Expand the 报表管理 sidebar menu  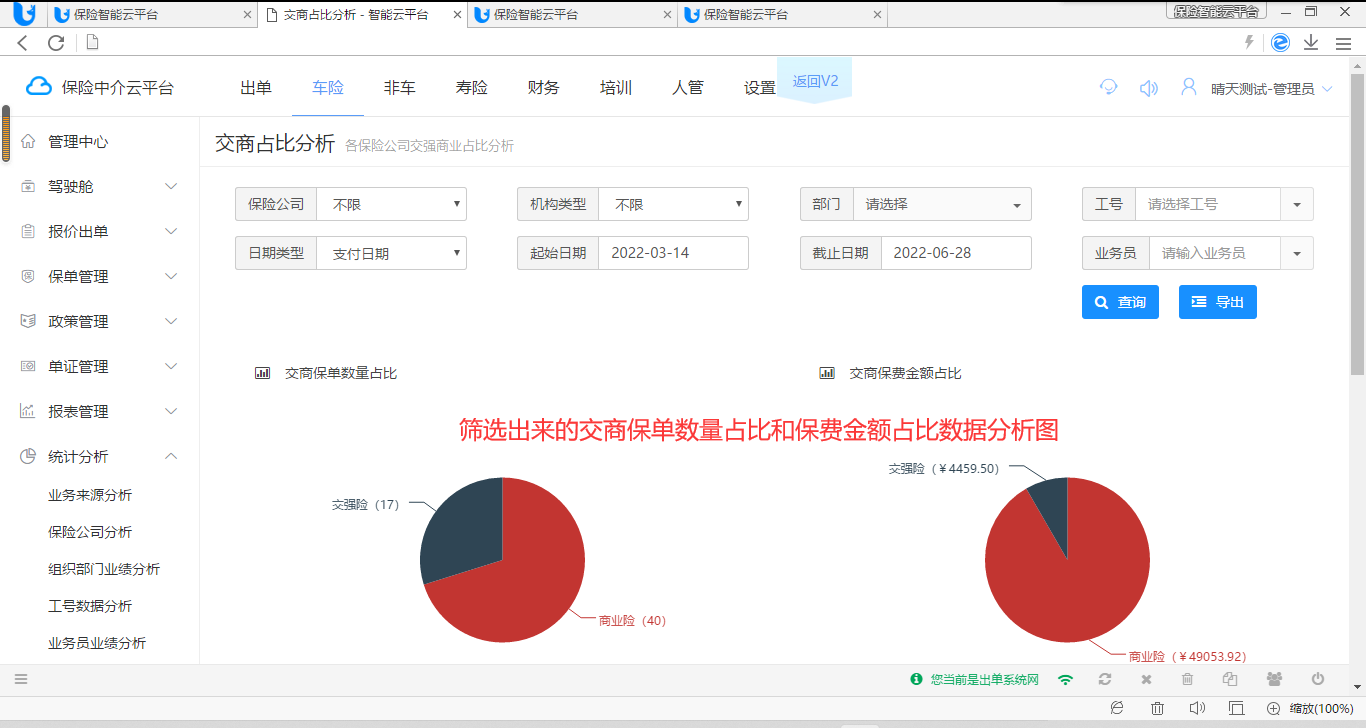[x=100, y=411]
